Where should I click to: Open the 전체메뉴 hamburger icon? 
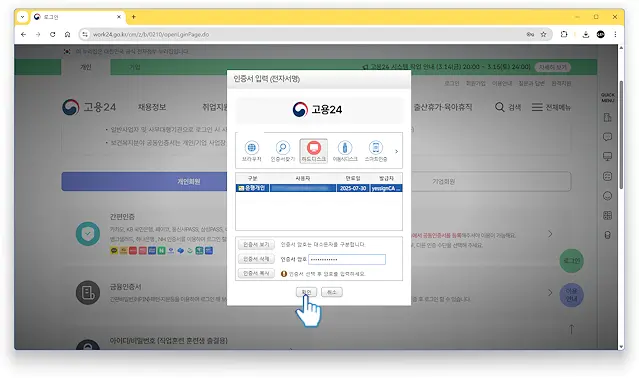[537, 107]
